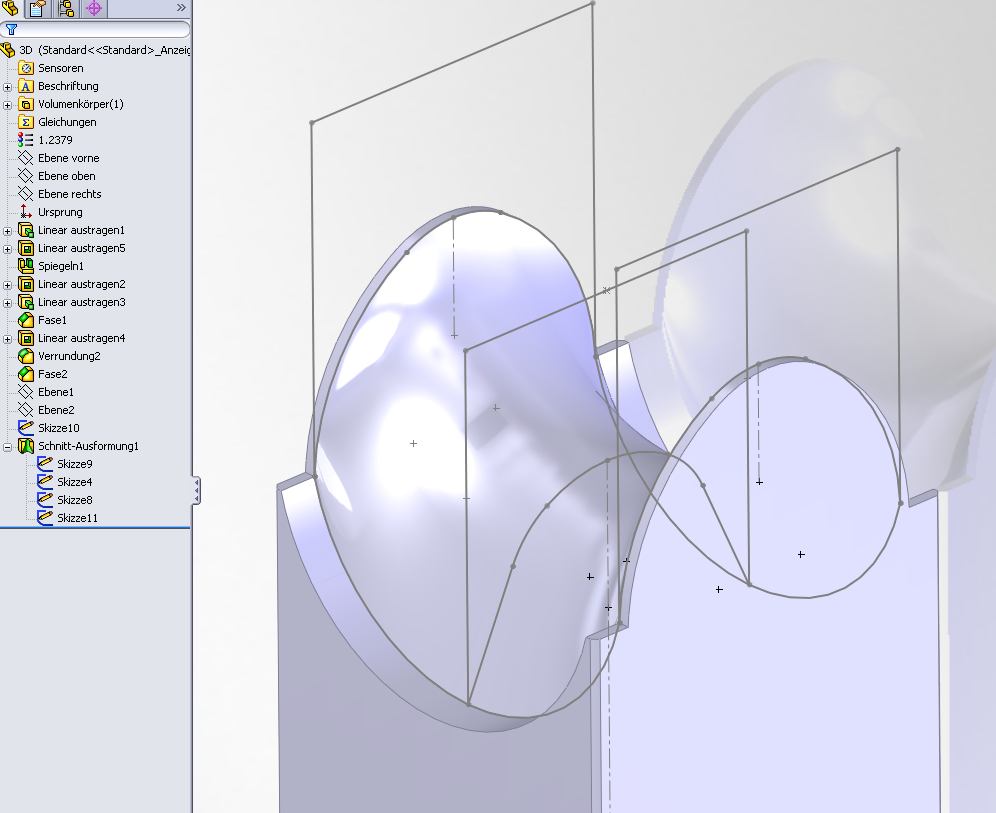Expand the Linear austragen3 feature
This screenshot has height=813, width=996.
(8, 303)
